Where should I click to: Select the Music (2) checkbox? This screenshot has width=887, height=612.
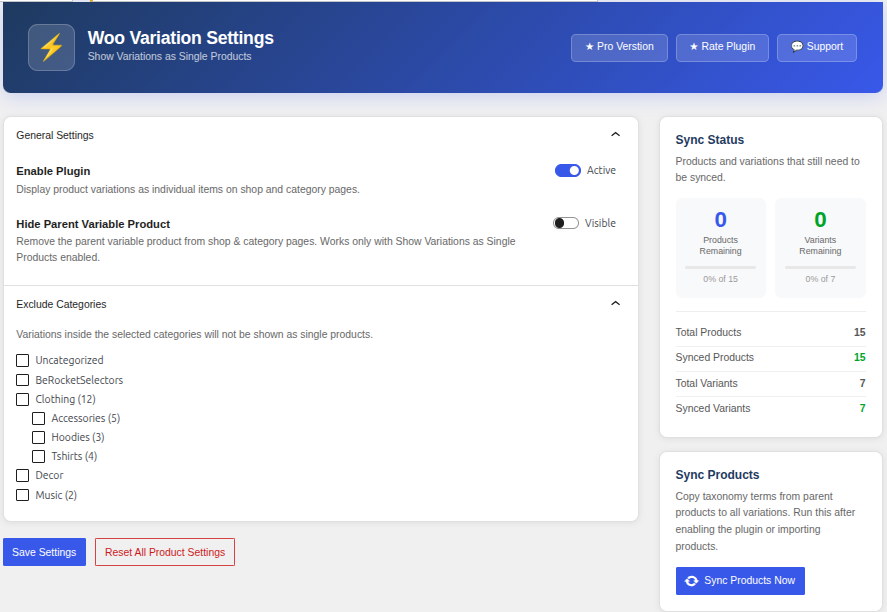22,495
